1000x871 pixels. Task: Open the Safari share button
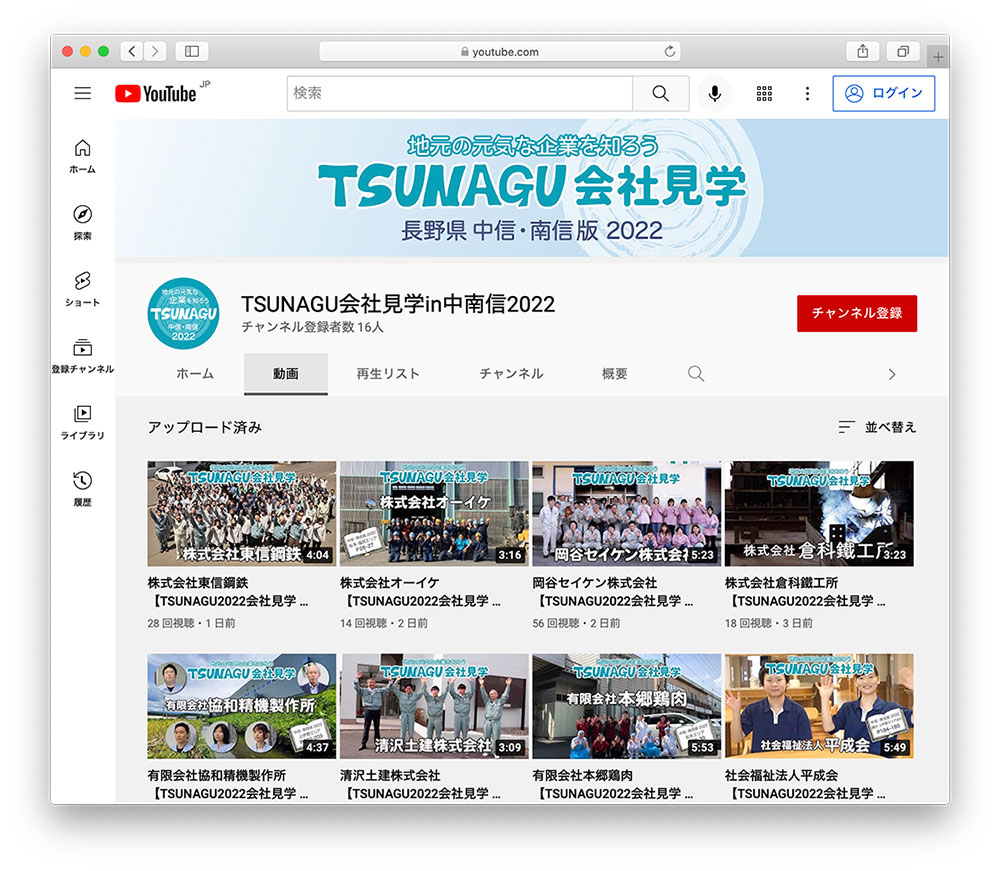[x=863, y=51]
